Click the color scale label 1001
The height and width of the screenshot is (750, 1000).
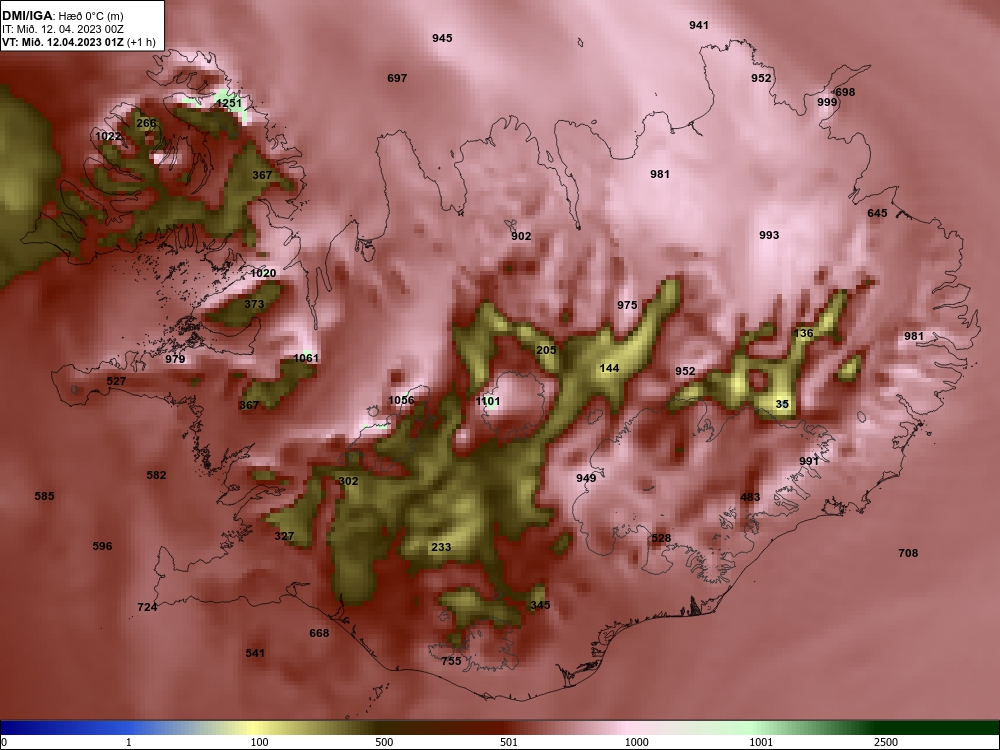click(x=761, y=742)
